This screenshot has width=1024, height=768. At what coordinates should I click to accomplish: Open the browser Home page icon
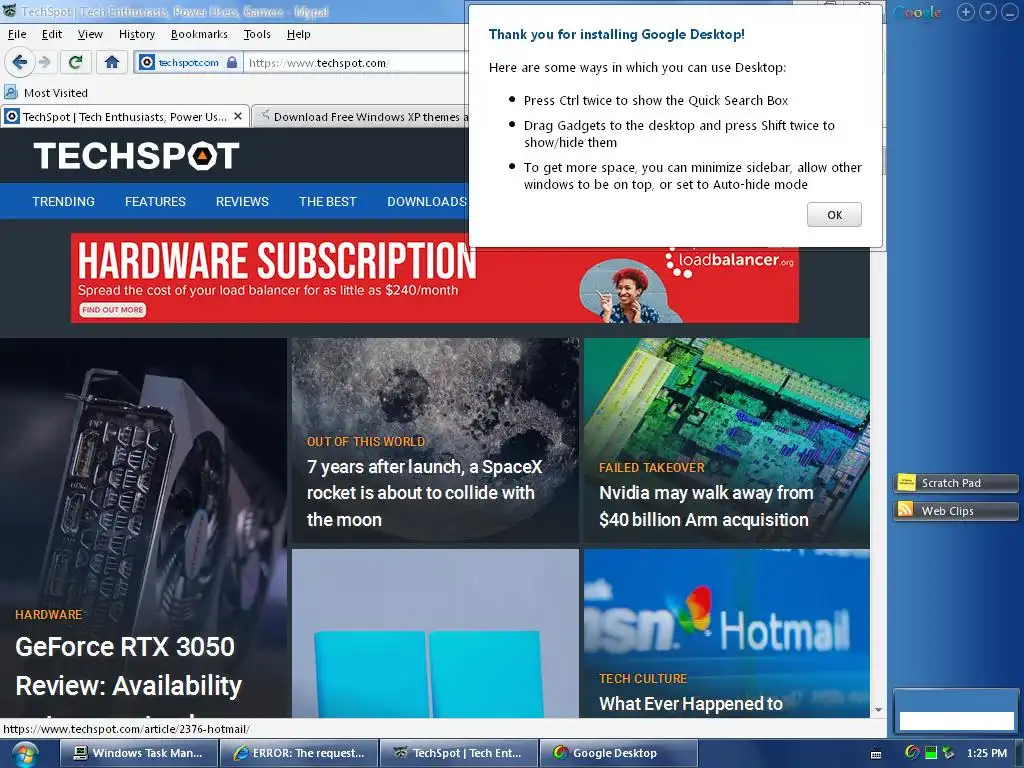click(x=112, y=62)
